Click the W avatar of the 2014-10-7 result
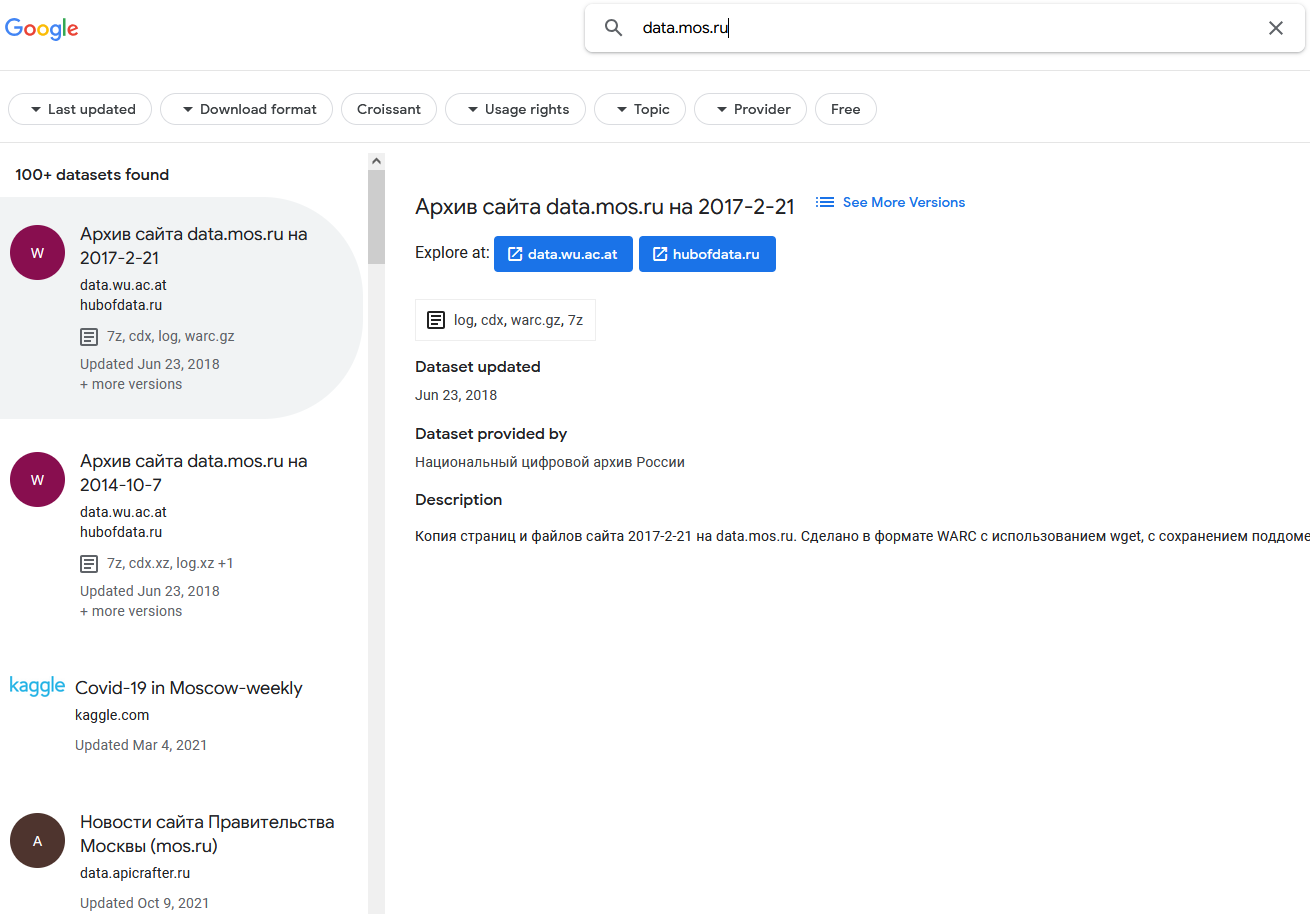Image resolution: width=1310 pixels, height=914 pixels. coord(38,479)
